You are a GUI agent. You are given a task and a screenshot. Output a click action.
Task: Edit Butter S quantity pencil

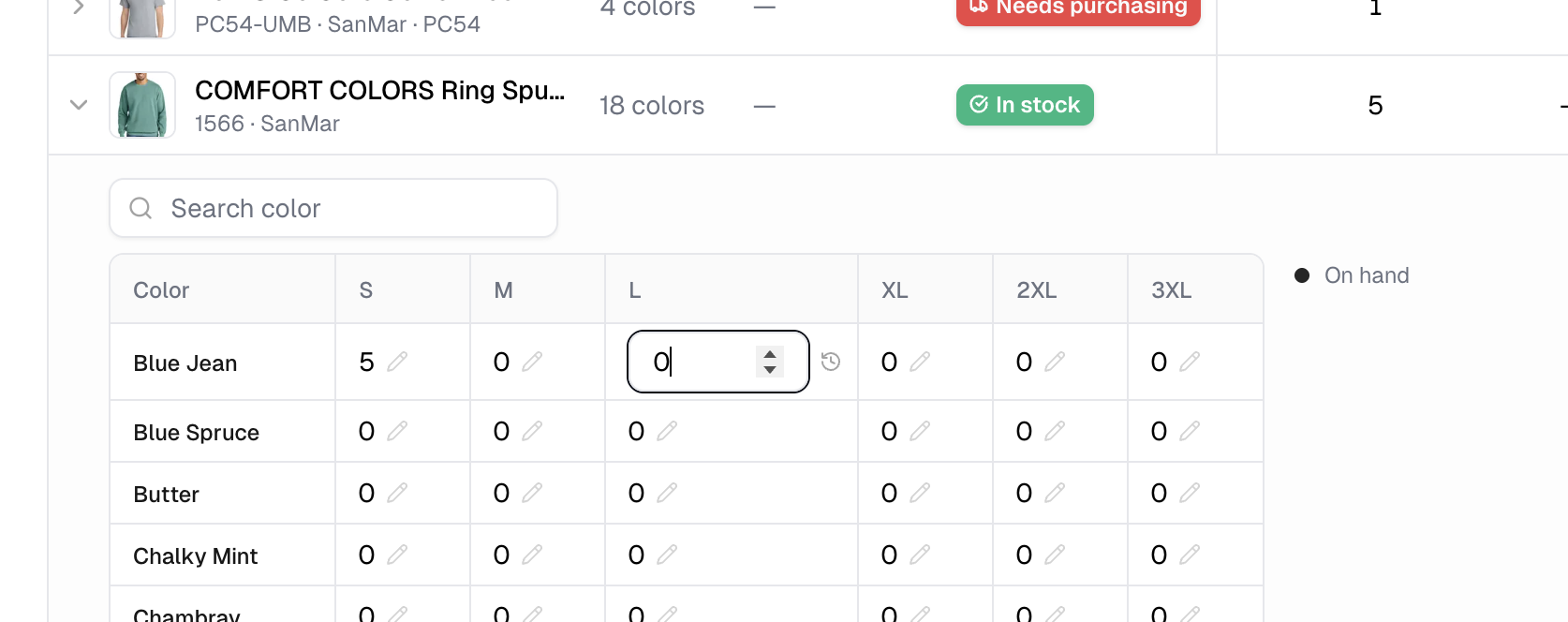tap(397, 493)
